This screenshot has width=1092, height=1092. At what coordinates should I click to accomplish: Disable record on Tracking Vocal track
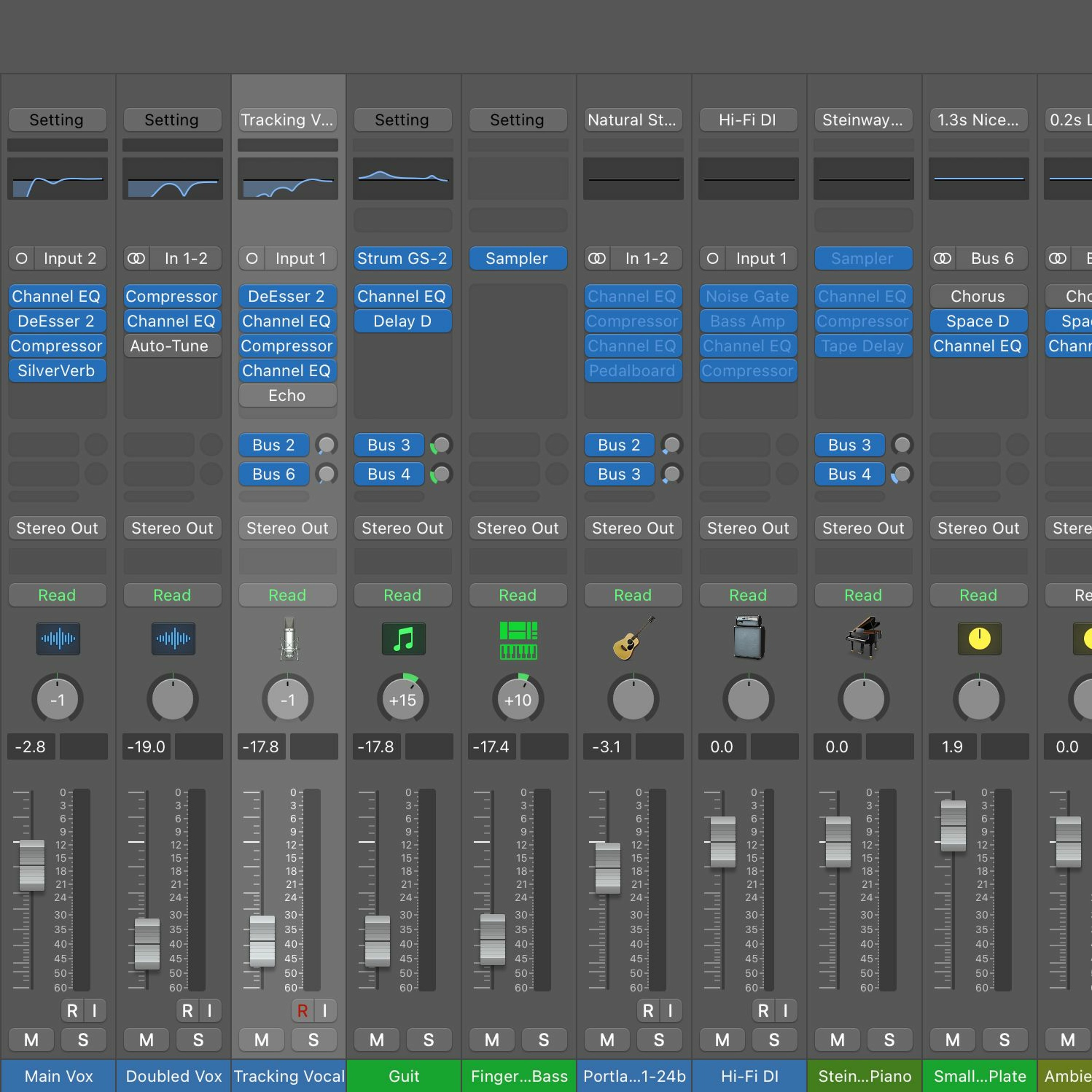pyautogui.click(x=302, y=1010)
